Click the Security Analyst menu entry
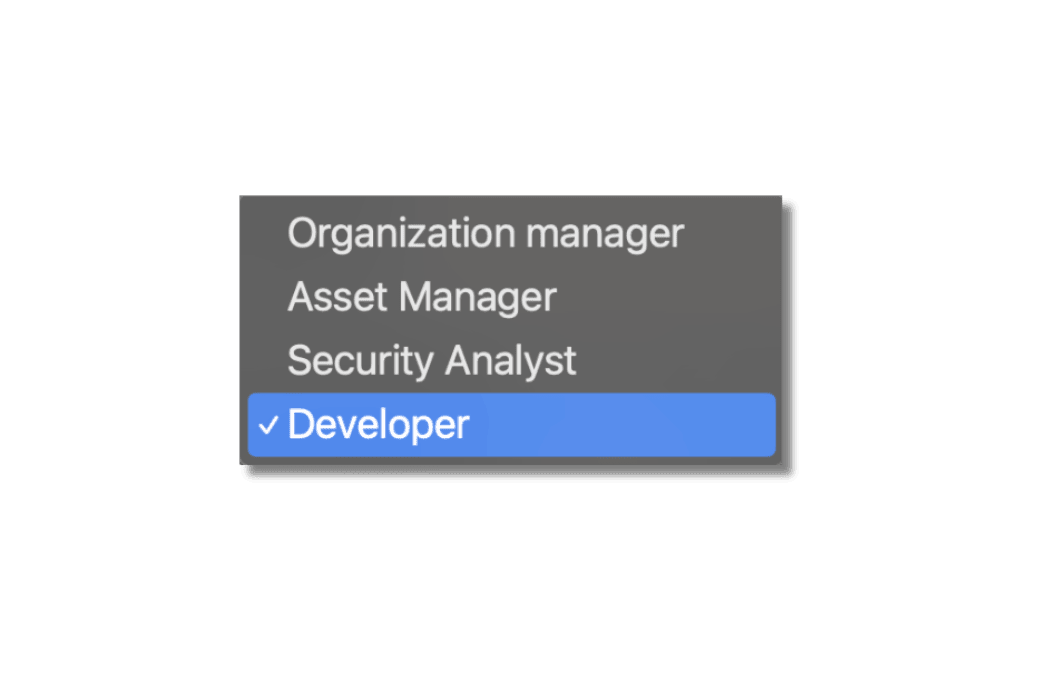The image size is (1040, 680). 432,361
